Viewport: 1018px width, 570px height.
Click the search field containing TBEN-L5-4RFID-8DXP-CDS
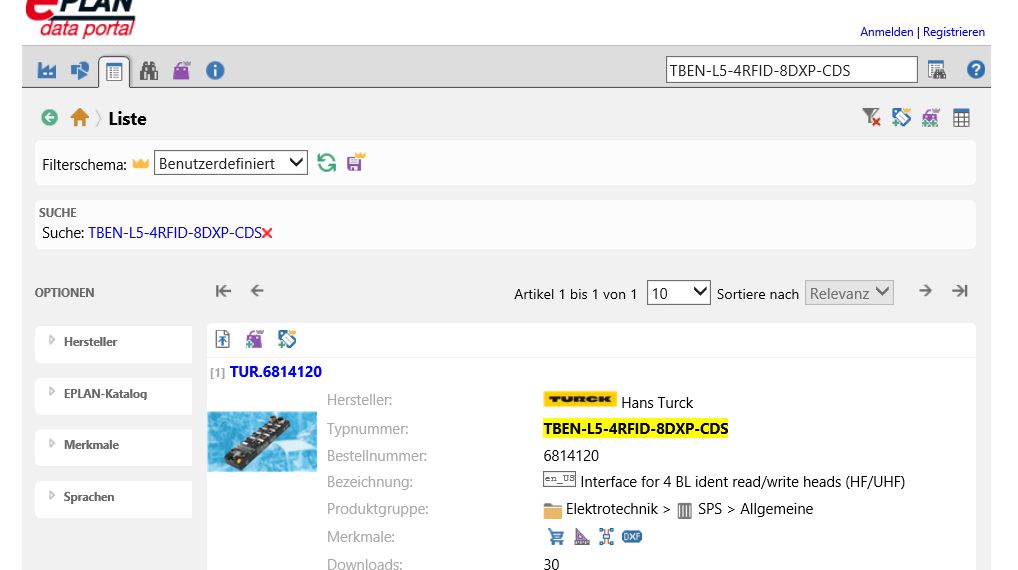791,69
